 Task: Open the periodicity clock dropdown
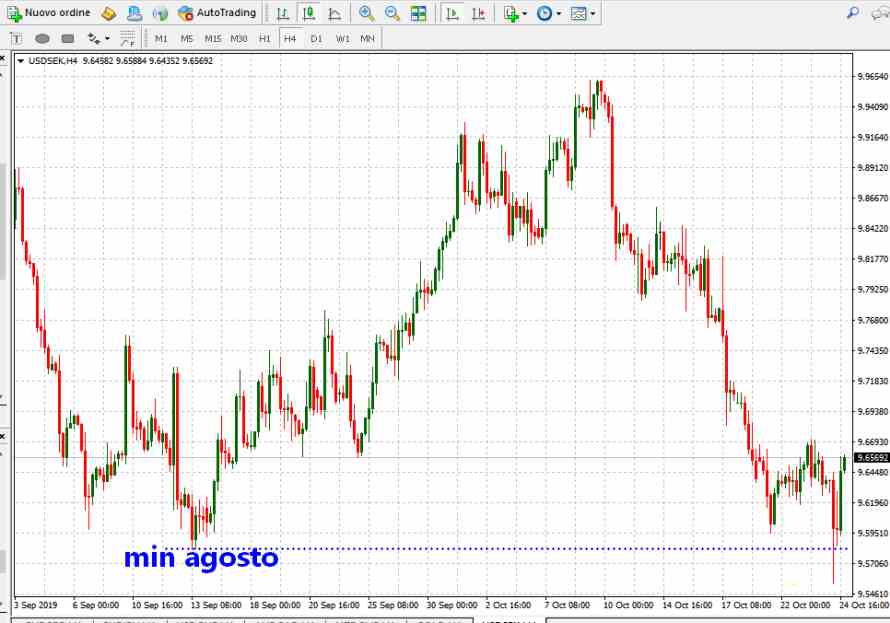547,13
